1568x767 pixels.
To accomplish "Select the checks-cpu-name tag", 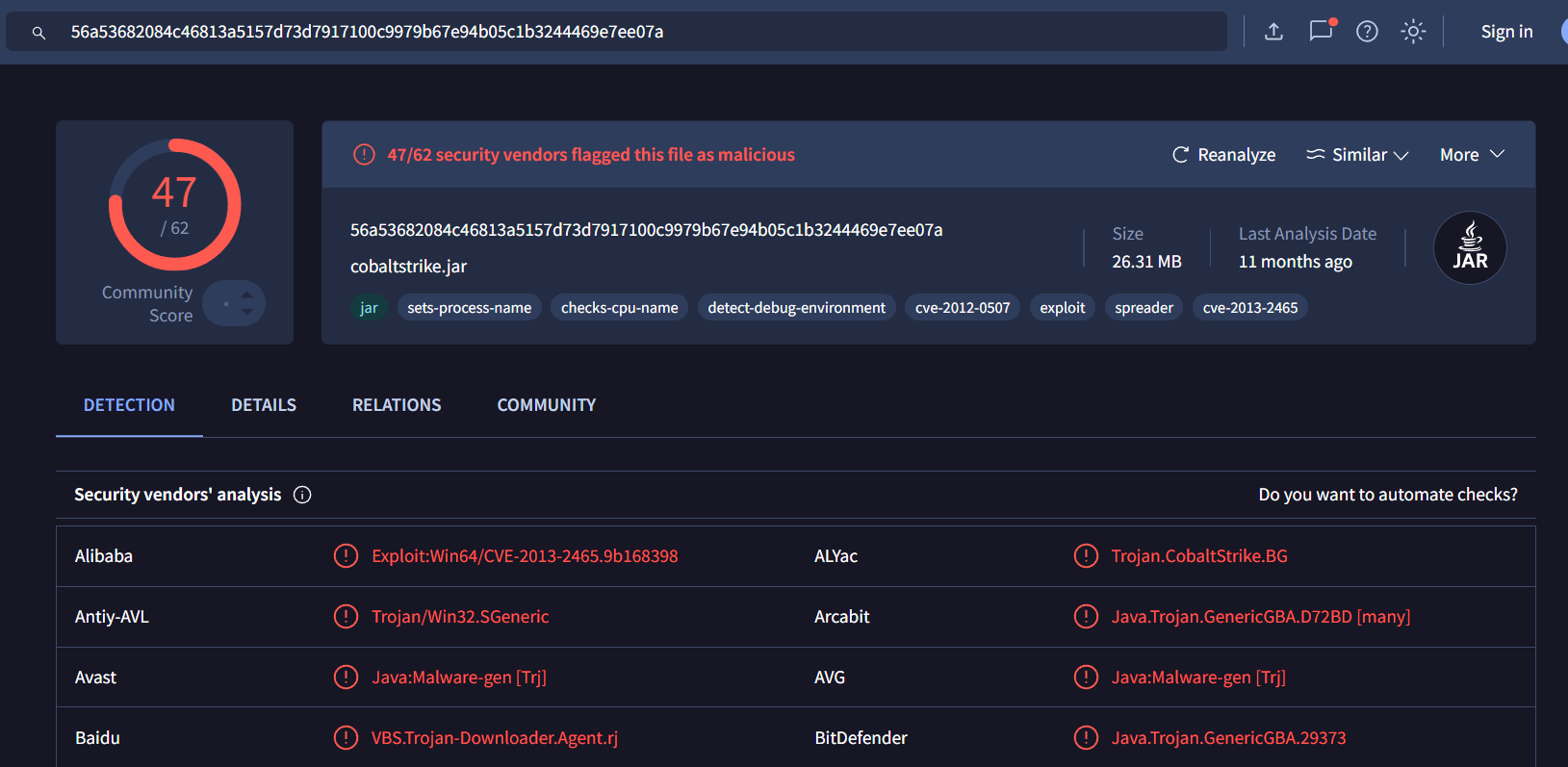I will (619, 308).
